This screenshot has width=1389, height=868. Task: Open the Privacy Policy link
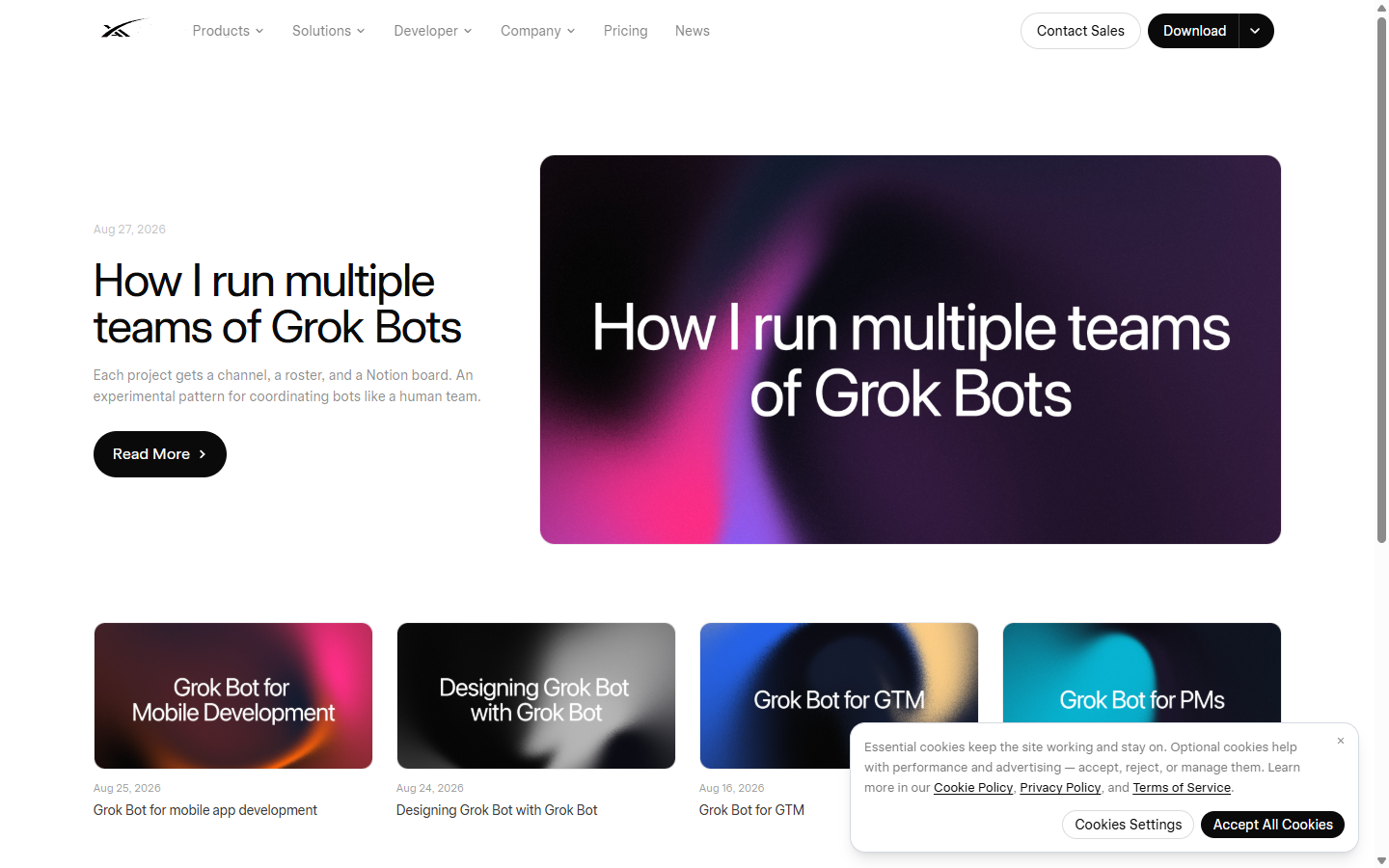1060,788
